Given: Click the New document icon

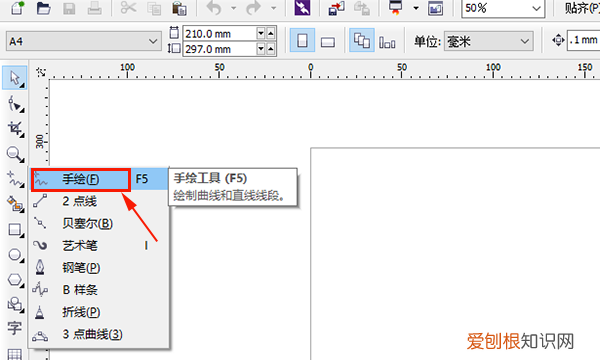Looking at the screenshot, I should tap(17, 8).
